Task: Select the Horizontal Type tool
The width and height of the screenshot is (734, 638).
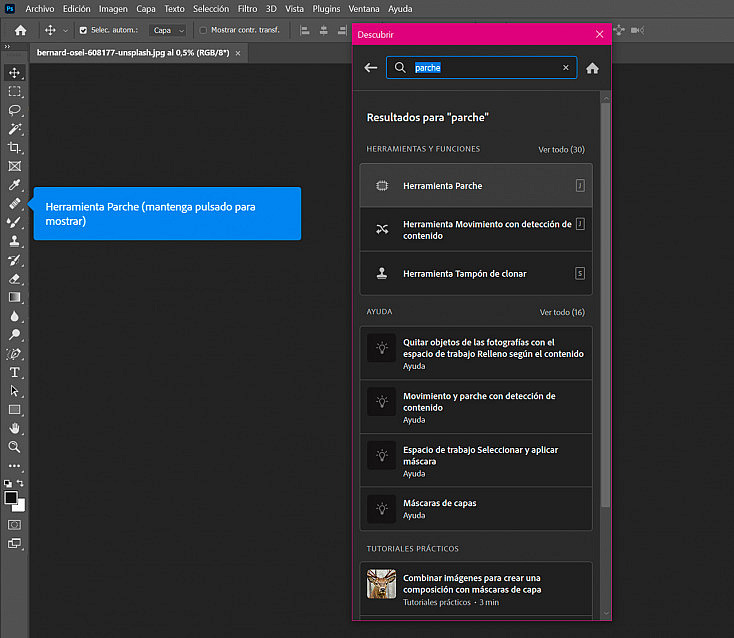Action: (x=15, y=373)
